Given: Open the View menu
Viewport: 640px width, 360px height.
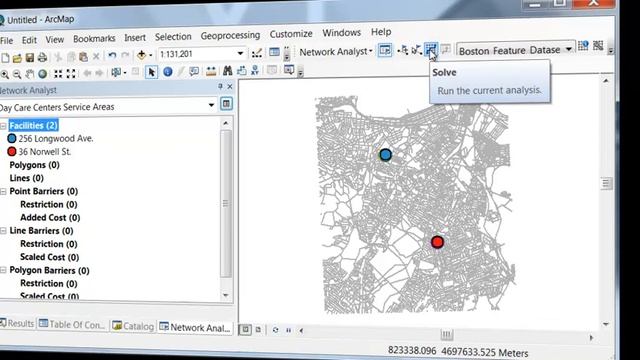Looking at the screenshot, I should click(55, 39).
